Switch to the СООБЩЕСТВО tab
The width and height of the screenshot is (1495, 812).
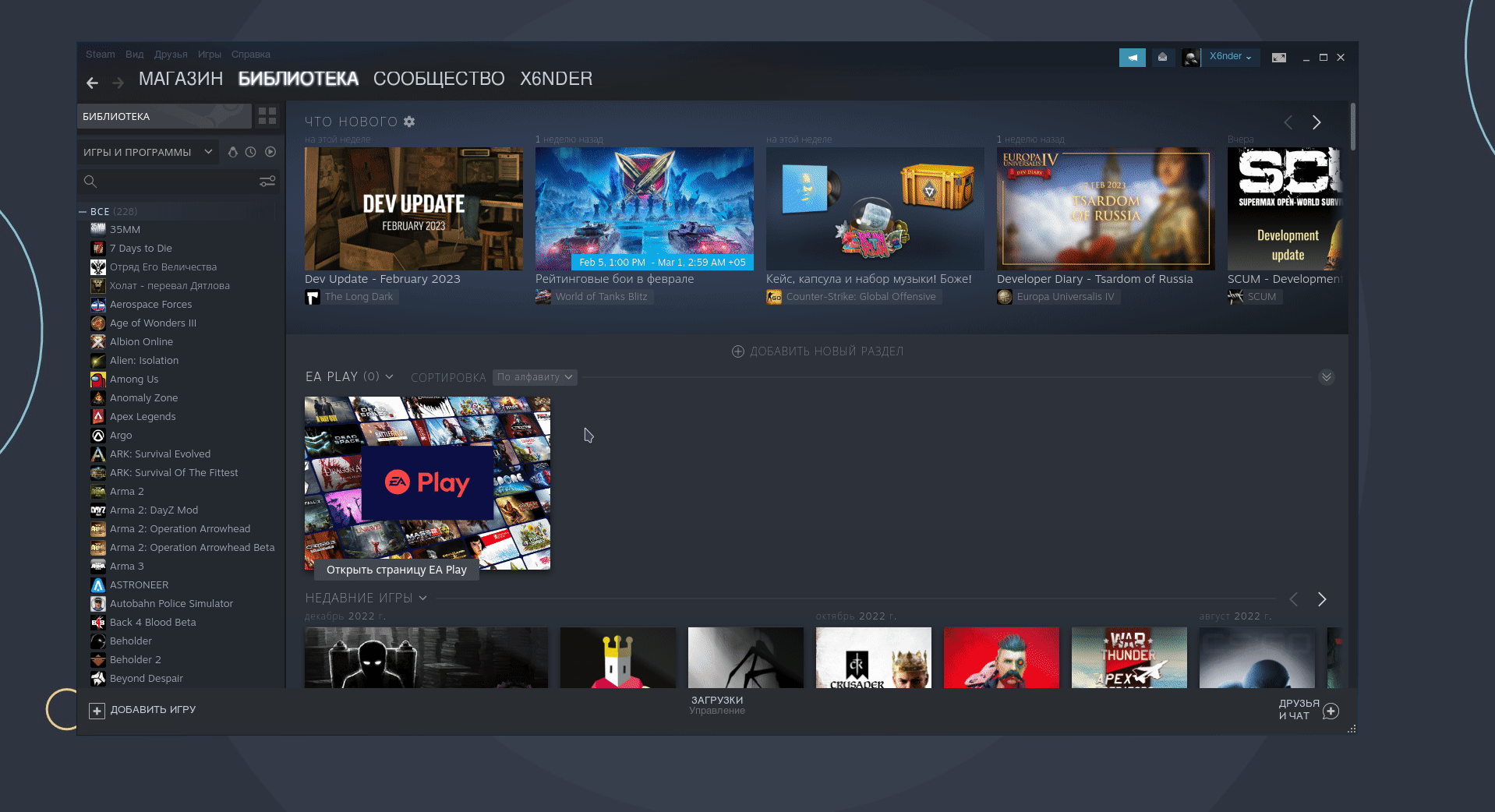tap(439, 79)
